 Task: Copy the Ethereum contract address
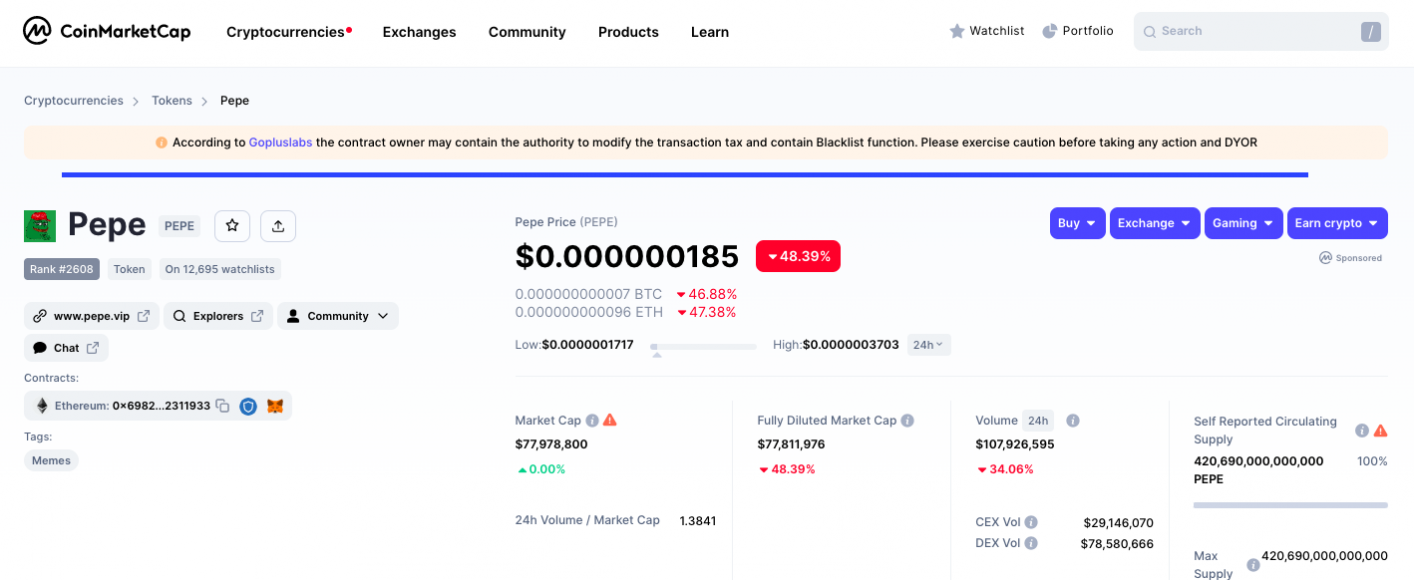pyautogui.click(x=223, y=406)
